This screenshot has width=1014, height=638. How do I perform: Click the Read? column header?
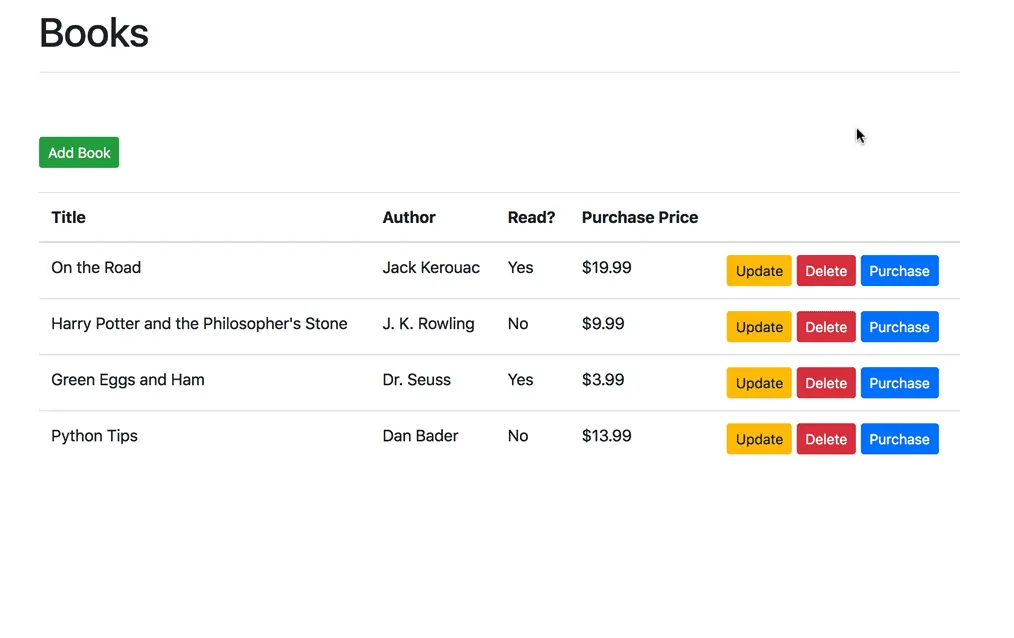(x=531, y=217)
